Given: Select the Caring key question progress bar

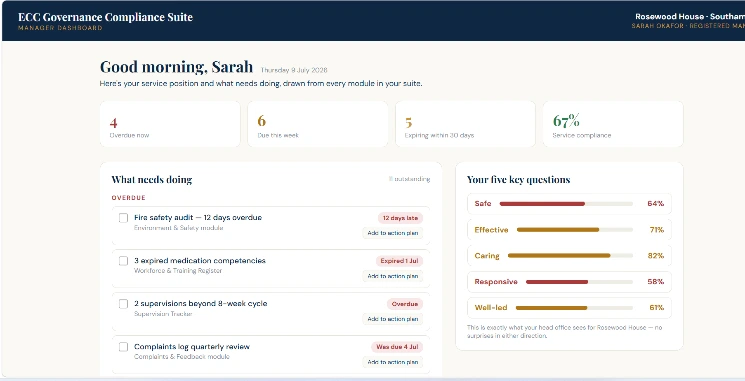Looking at the screenshot, I should tap(570, 256).
